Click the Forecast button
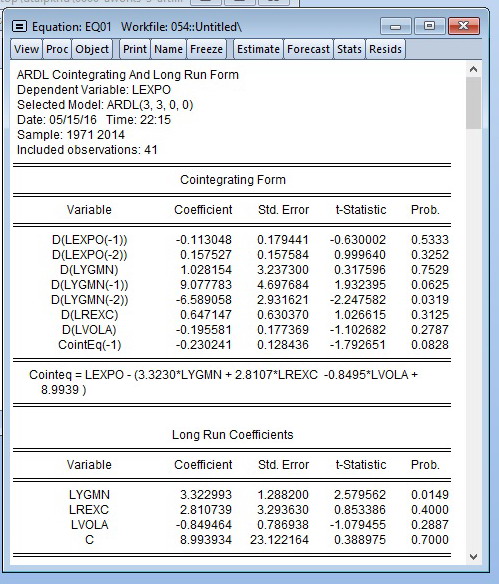This screenshot has height=584, width=499. pyautogui.click(x=308, y=49)
